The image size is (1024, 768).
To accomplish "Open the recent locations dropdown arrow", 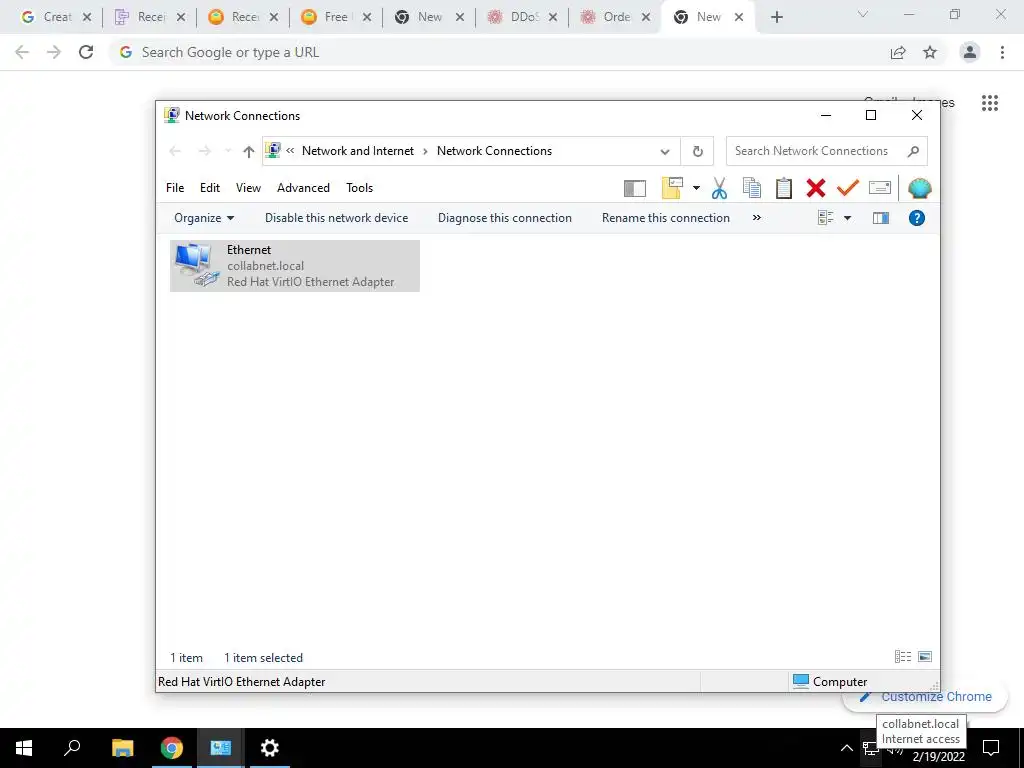I will (x=227, y=152).
